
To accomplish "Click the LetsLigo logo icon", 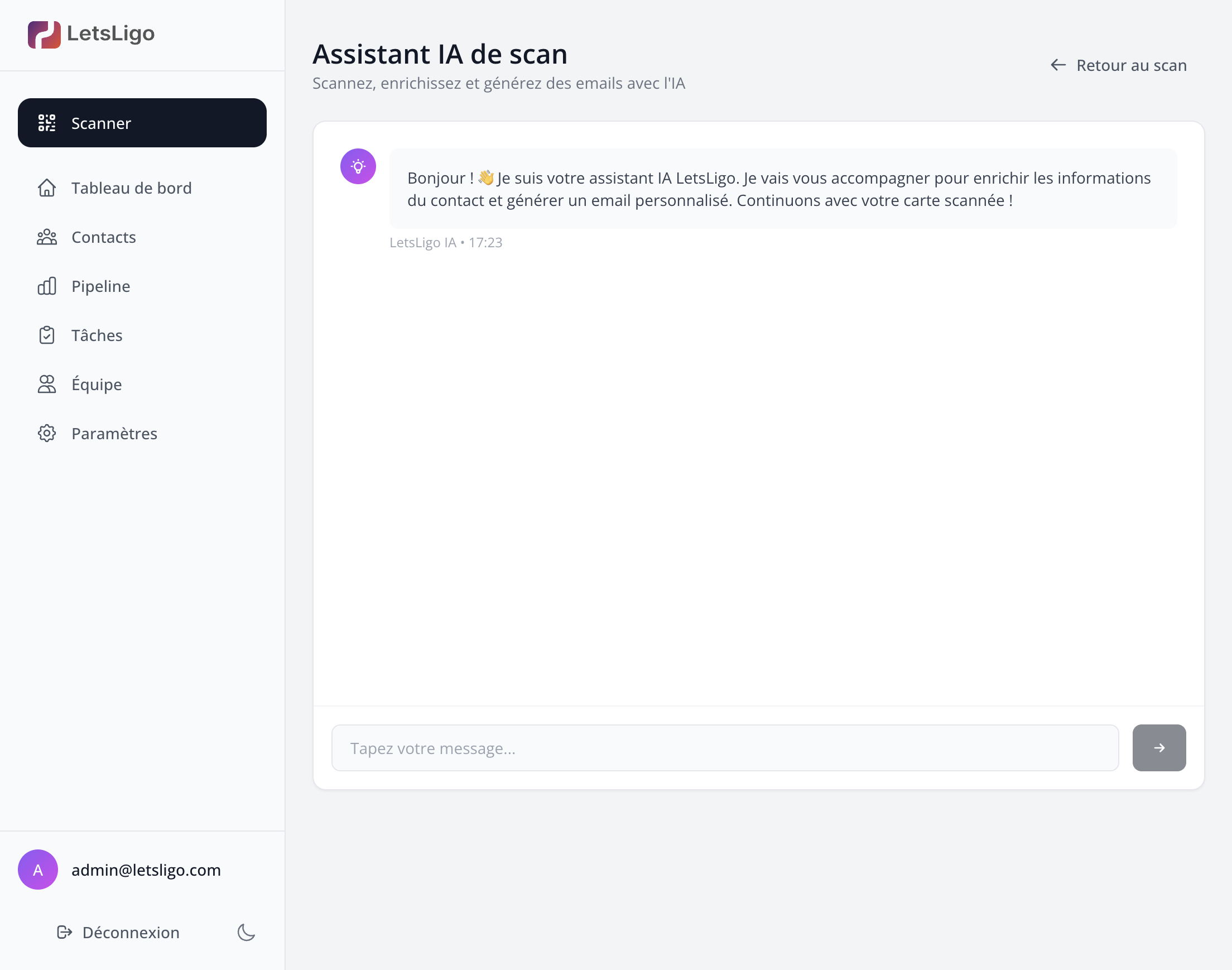I will (44, 35).
